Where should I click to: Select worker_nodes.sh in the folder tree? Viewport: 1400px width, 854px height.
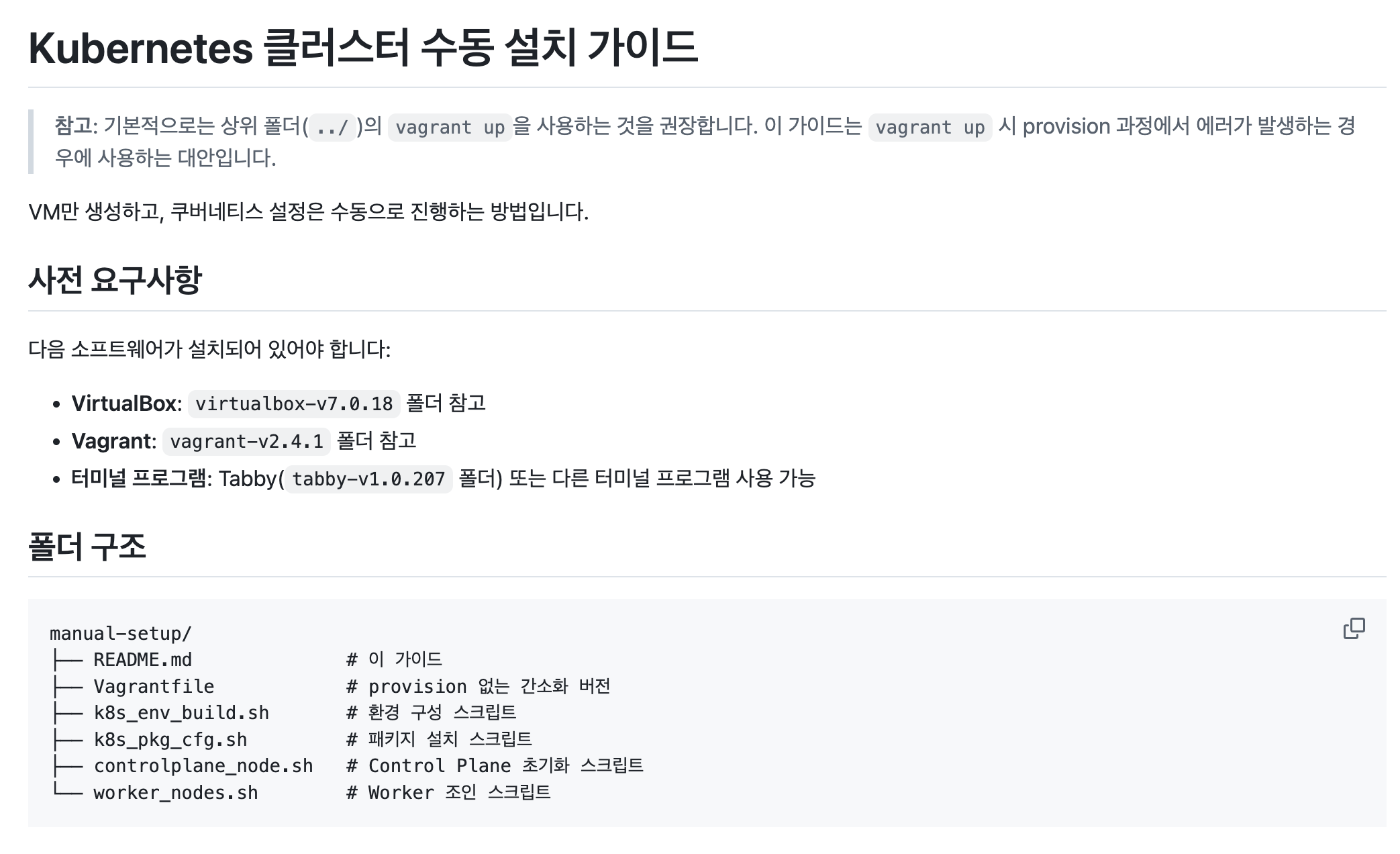pos(176,792)
